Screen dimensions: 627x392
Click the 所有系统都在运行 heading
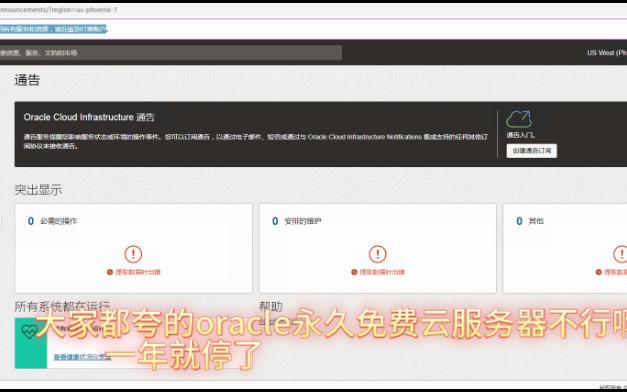click(x=62, y=306)
